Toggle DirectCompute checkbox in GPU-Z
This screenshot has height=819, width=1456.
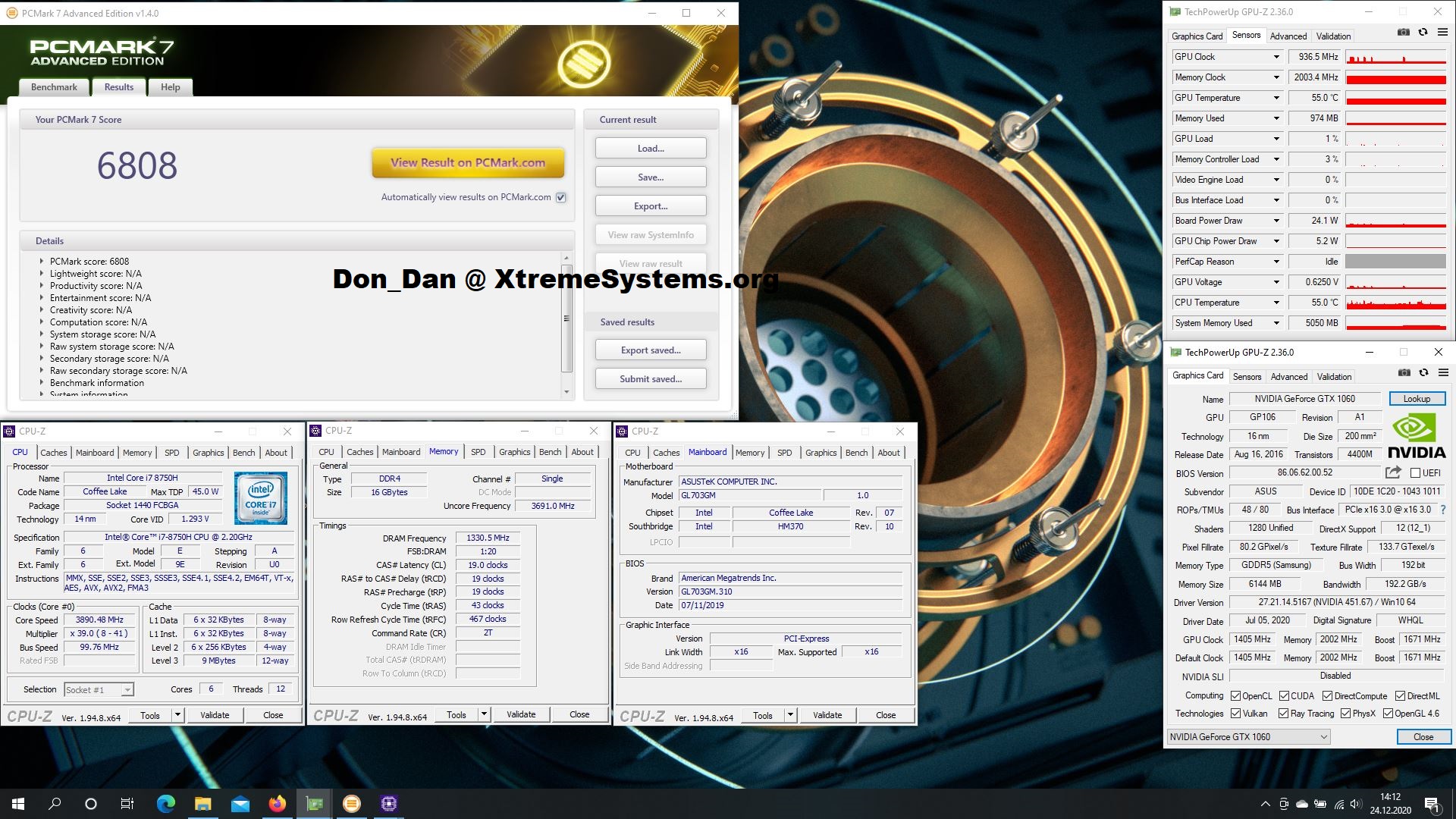pos(1328,696)
